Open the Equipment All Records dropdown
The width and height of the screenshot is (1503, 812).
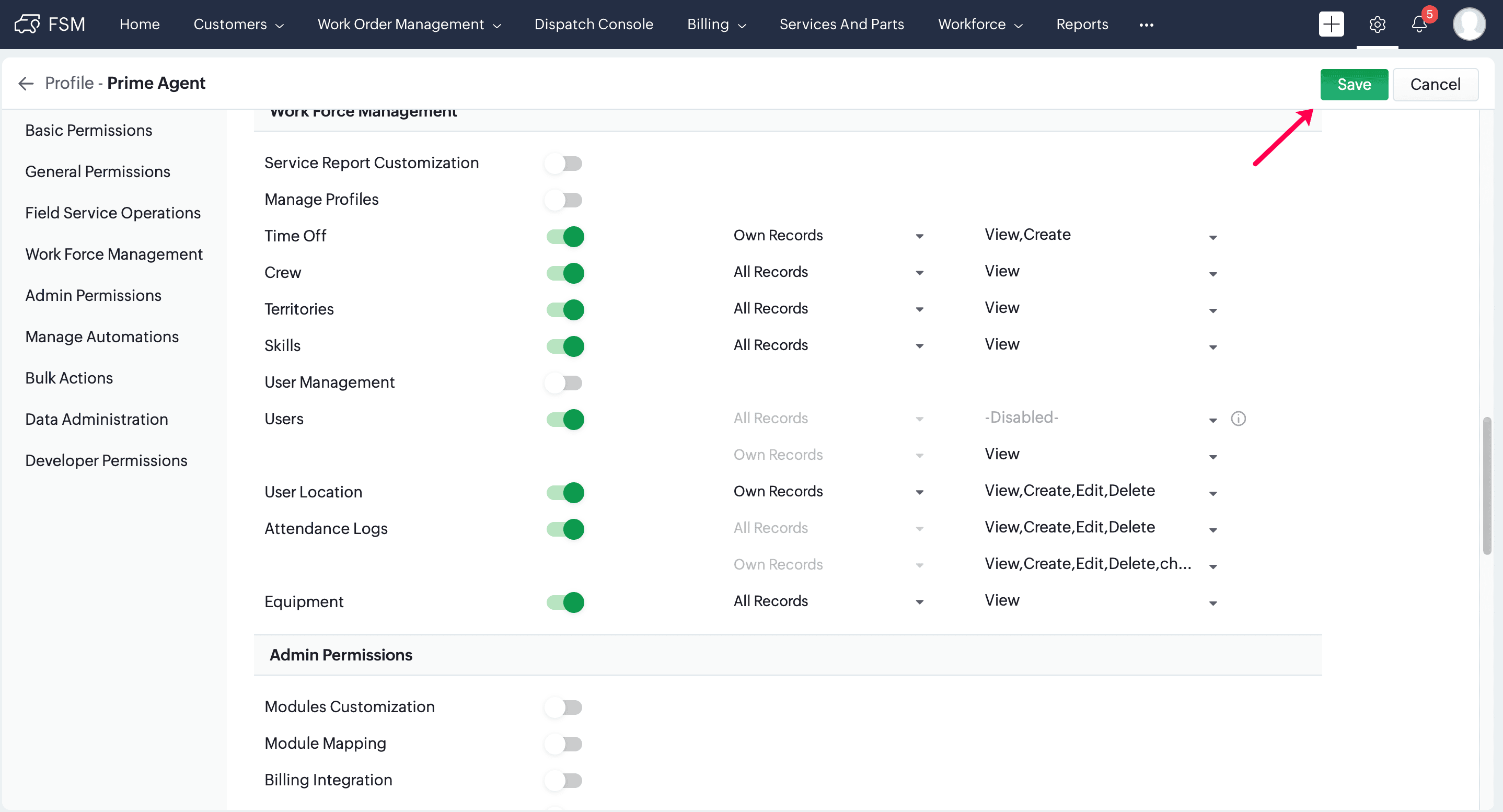pos(828,601)
